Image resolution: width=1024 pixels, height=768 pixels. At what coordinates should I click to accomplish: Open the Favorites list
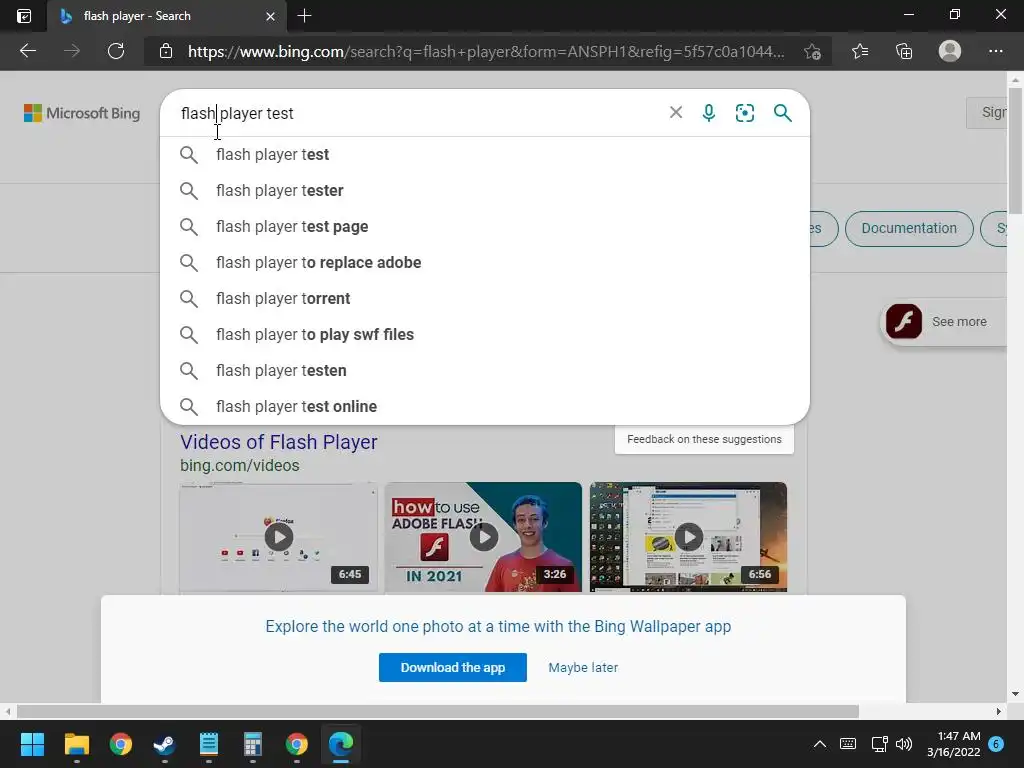tap(860, 51)
